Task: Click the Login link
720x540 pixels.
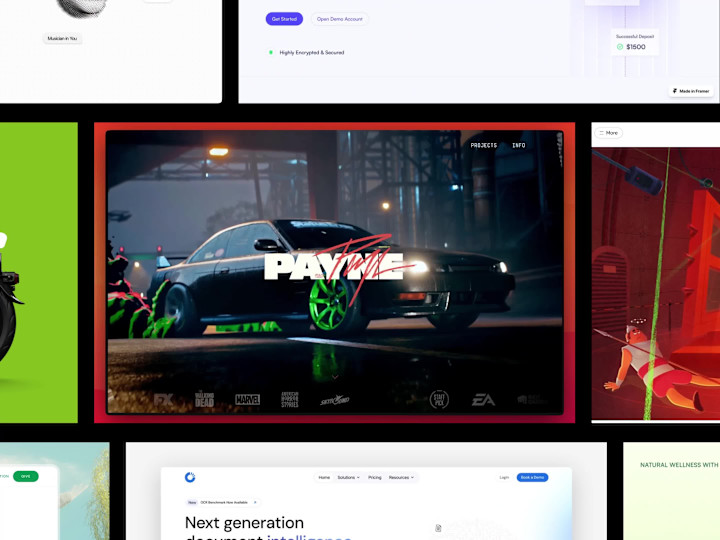Action: [x=504, y=478]
